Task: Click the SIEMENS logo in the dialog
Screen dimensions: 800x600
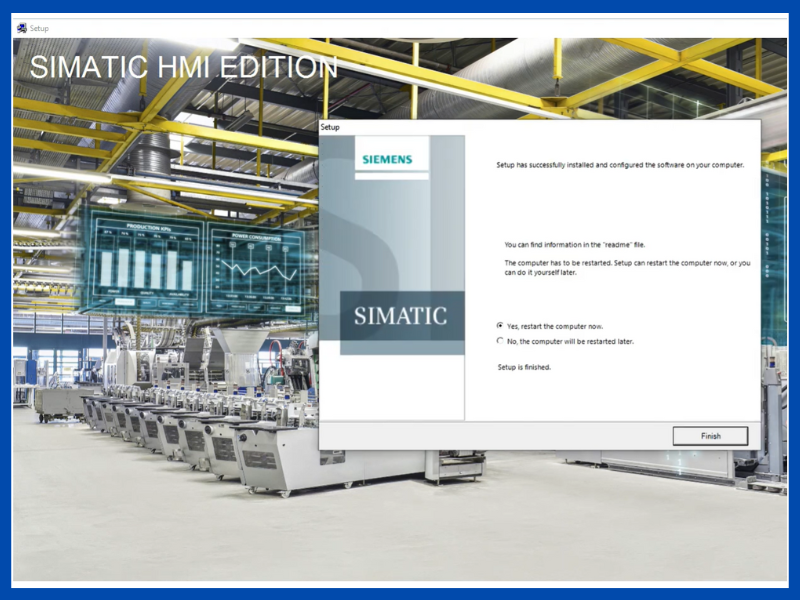Action: 387,159
